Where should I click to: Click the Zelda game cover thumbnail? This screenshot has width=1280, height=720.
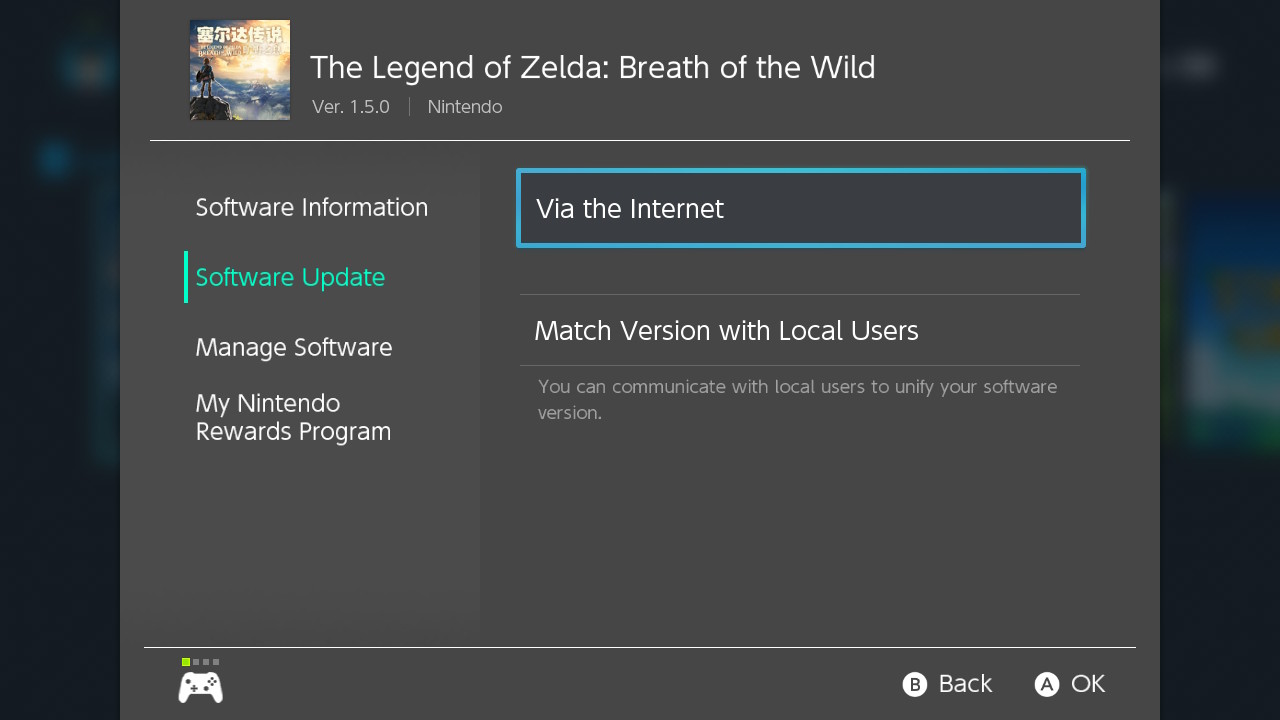coord(240,70)
